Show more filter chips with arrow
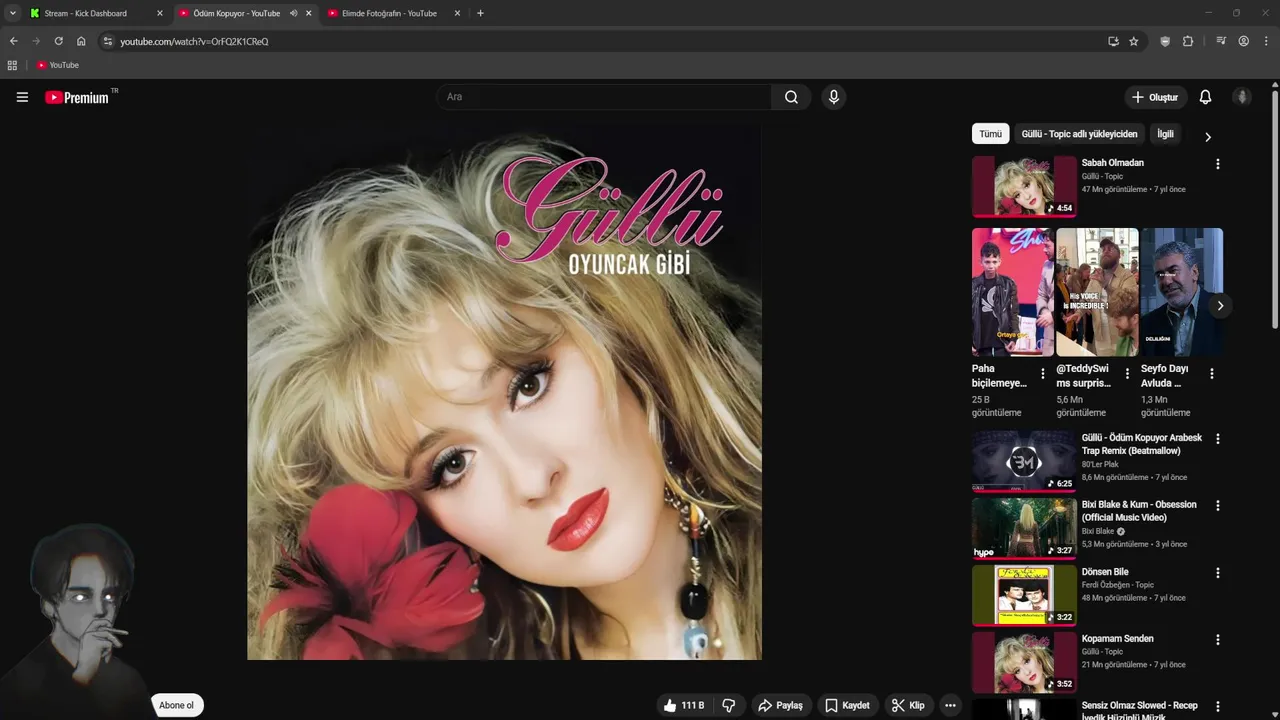Viewport: 1280px width, 720px height. [x=1207, y=137]
